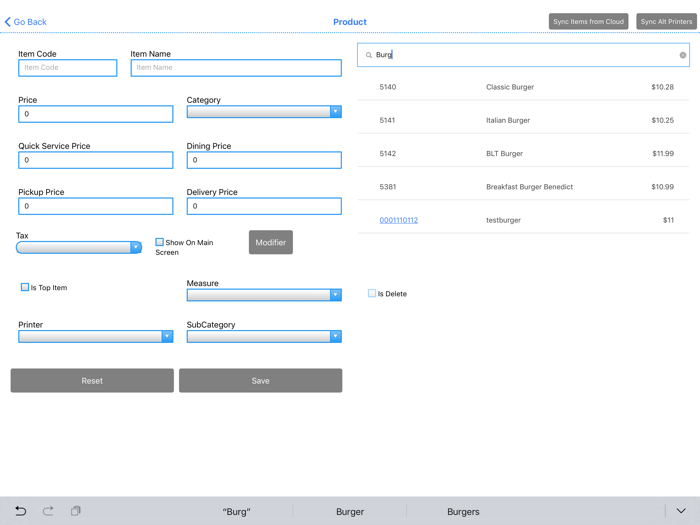Toggle Show On Main Screen checkbox
The width and height of the screenshot is (700, 525).
pyautogui.click(x=159, y=242)
